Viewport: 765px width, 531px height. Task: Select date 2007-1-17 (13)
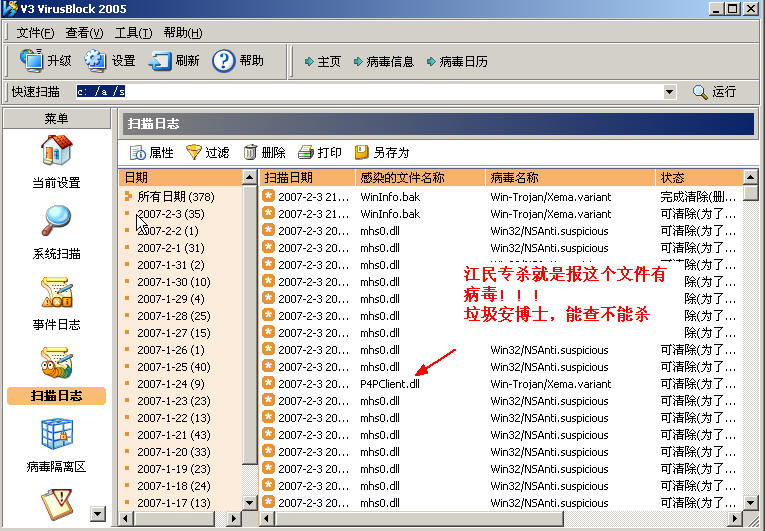(x=174, y=503)
